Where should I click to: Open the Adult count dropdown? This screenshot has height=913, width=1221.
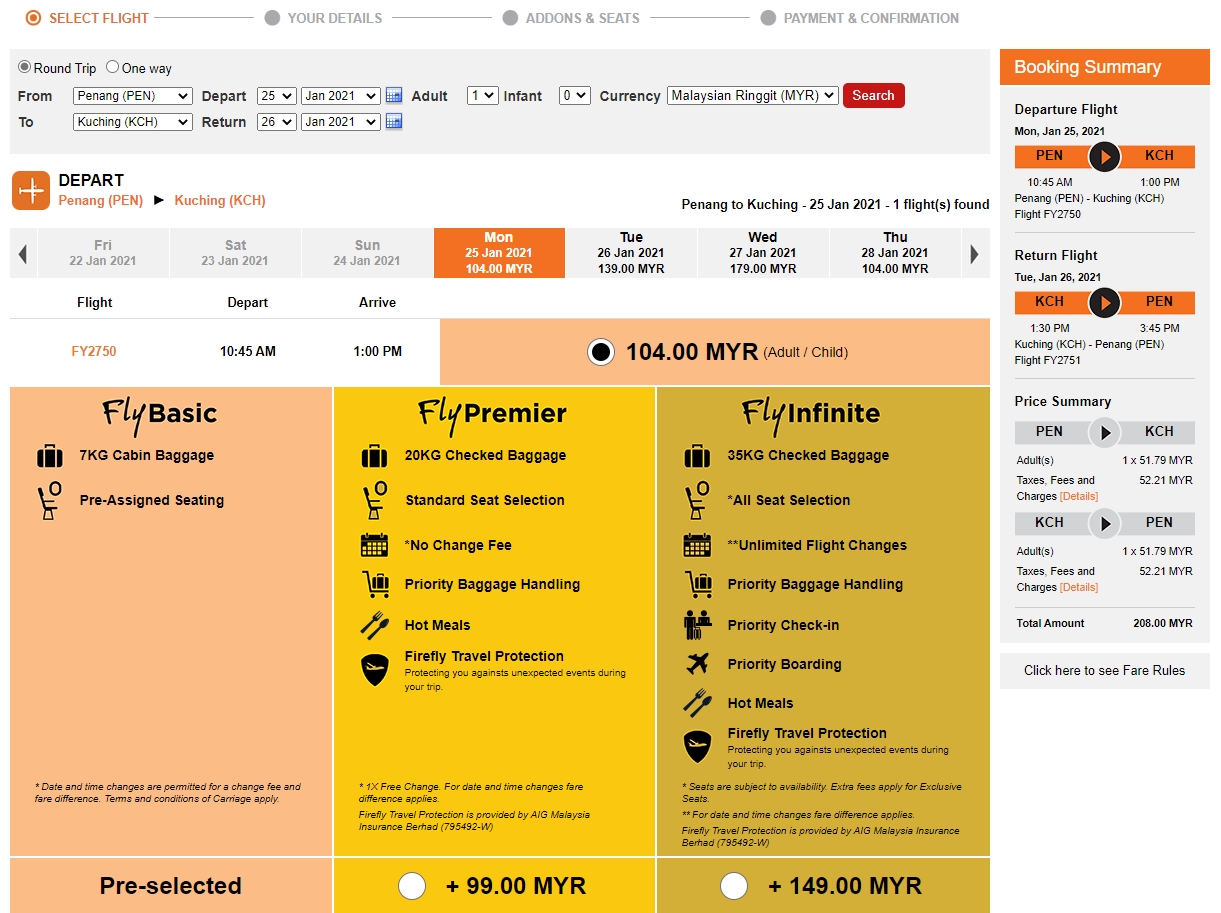tap(482, 96)
